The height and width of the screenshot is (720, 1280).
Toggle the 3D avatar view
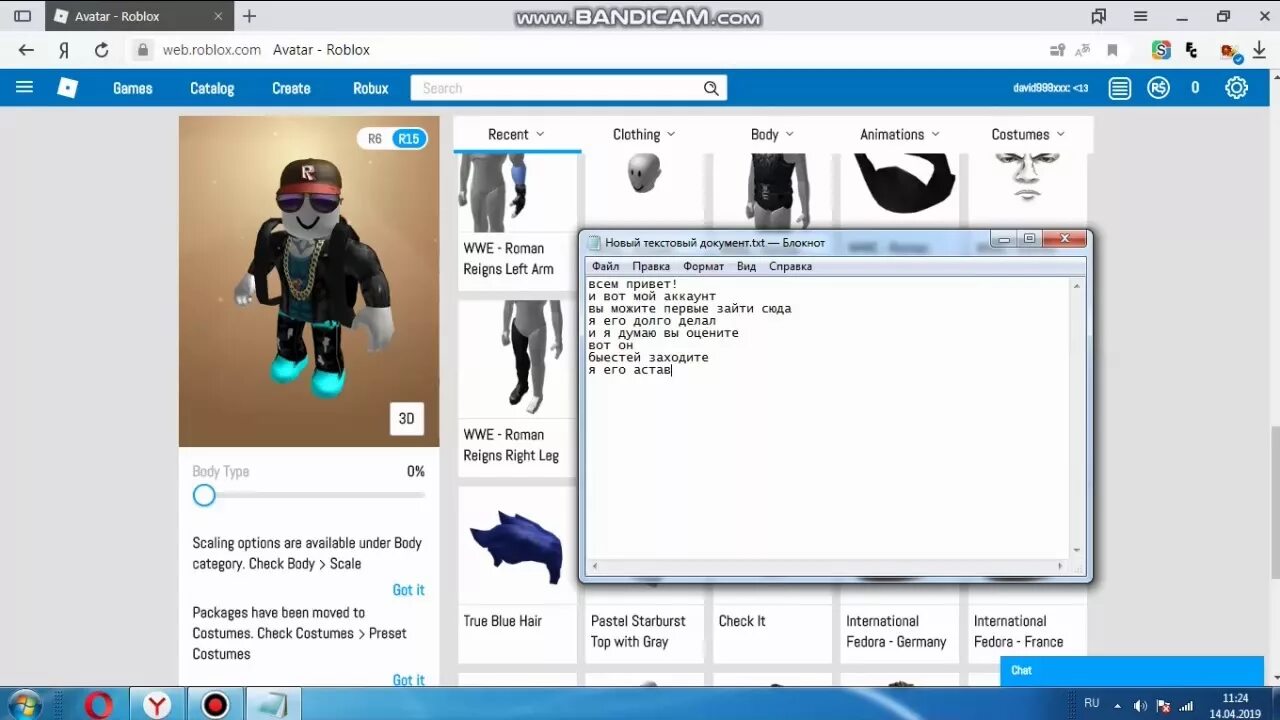[x=406, y=419]
